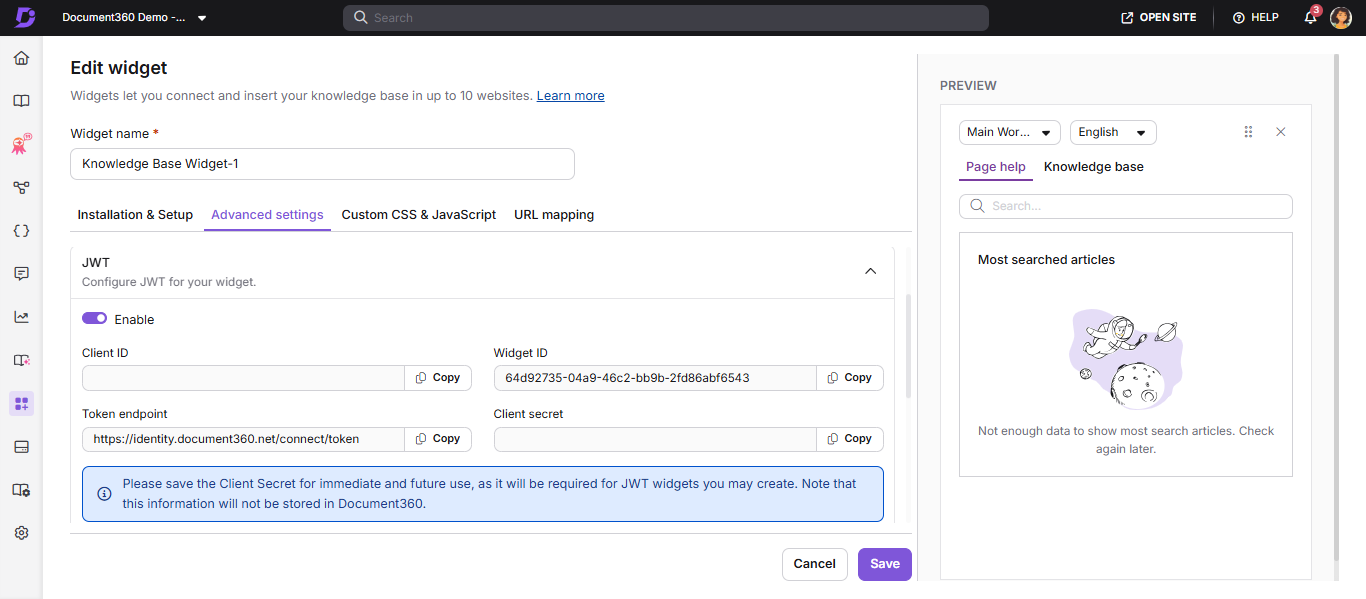Select Page help tab in preview
The width and height of the screenshot is (1366, 599).
pyautogui.click(x=996, y=167)
